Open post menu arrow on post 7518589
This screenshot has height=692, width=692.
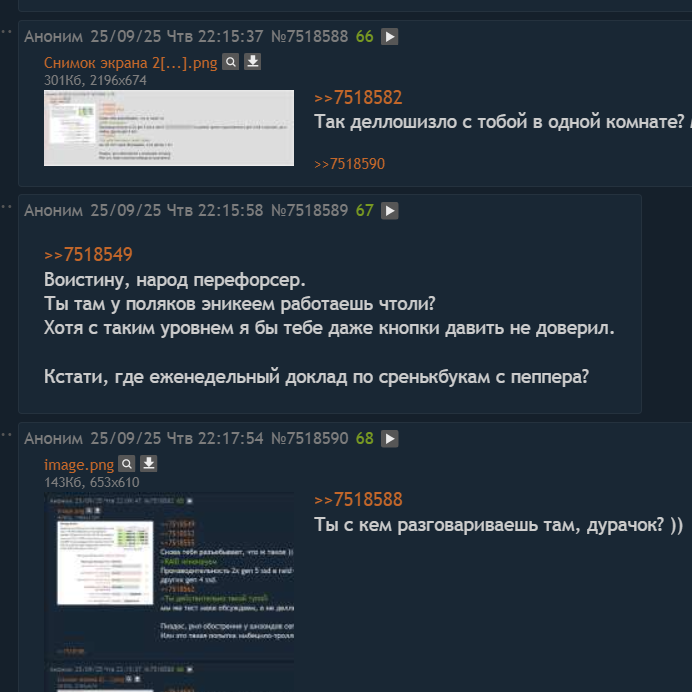[x=389, y=211]
